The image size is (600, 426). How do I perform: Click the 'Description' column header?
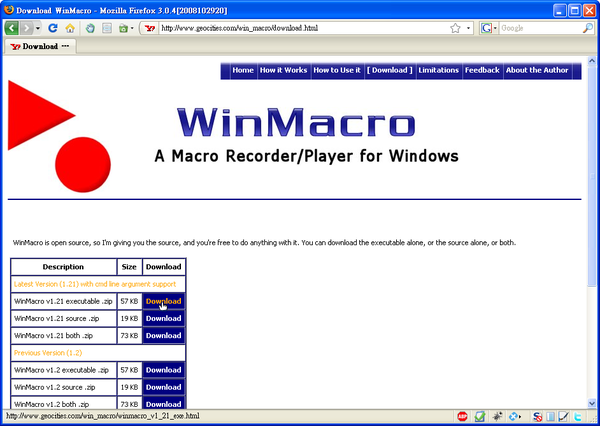(x=63, y=267)
